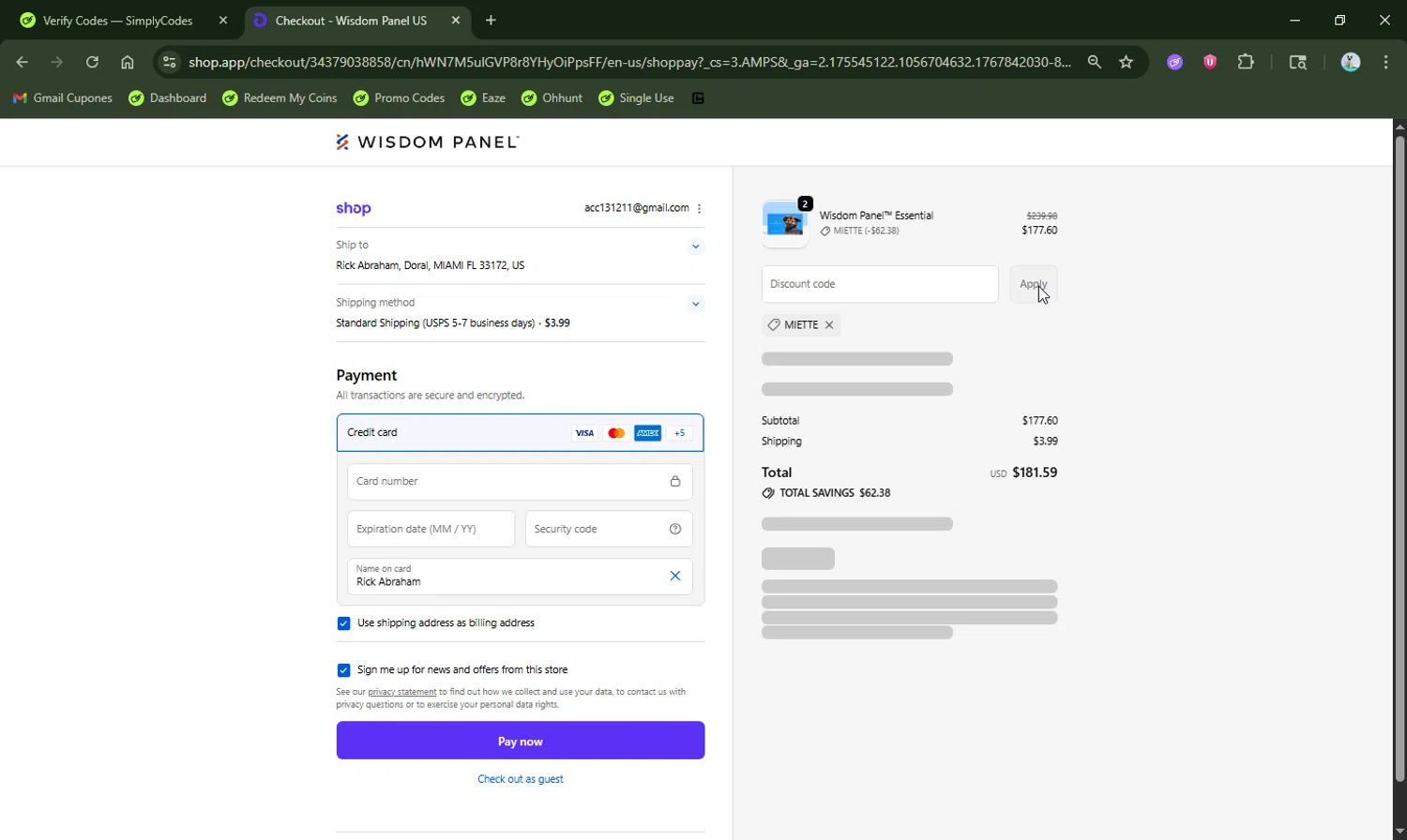Toggle Sign me up for news and offers
1407x840 pixels.
[343, 670]
